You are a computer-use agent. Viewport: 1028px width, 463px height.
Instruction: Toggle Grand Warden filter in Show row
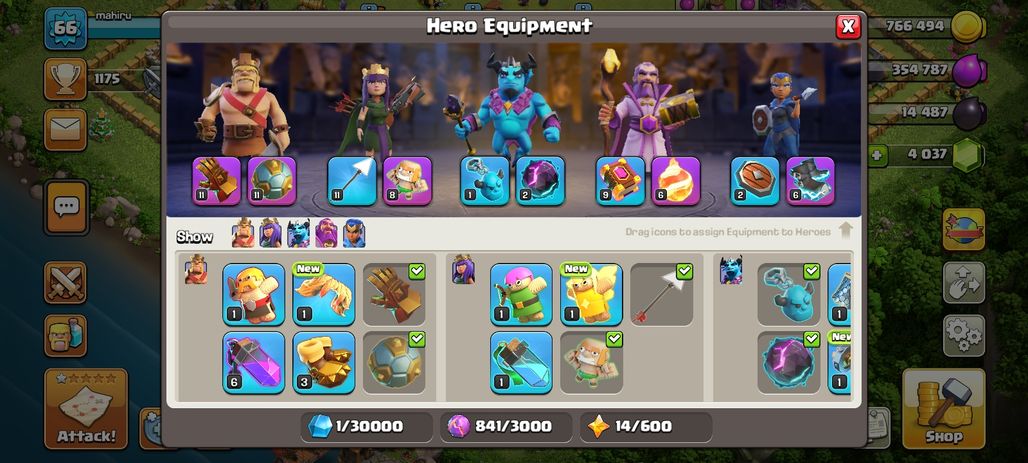[326, 233]
